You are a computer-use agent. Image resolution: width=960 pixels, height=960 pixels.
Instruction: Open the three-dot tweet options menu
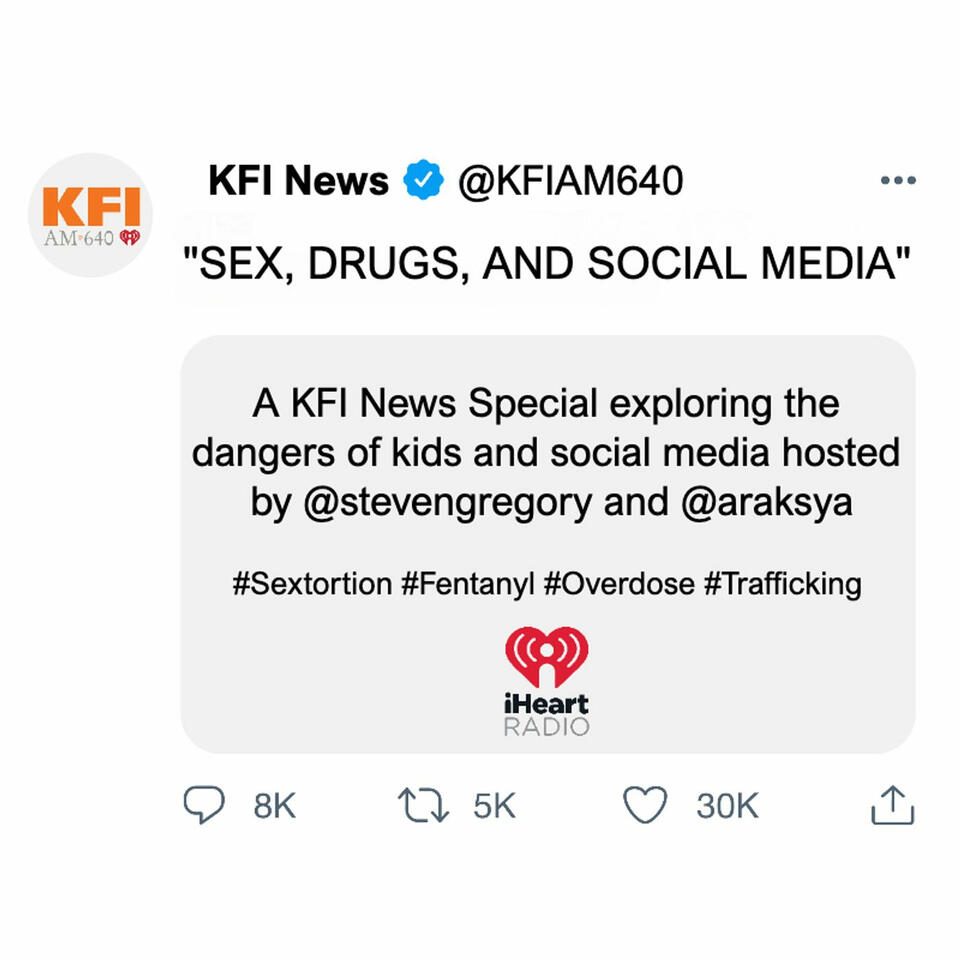(899, 178)
